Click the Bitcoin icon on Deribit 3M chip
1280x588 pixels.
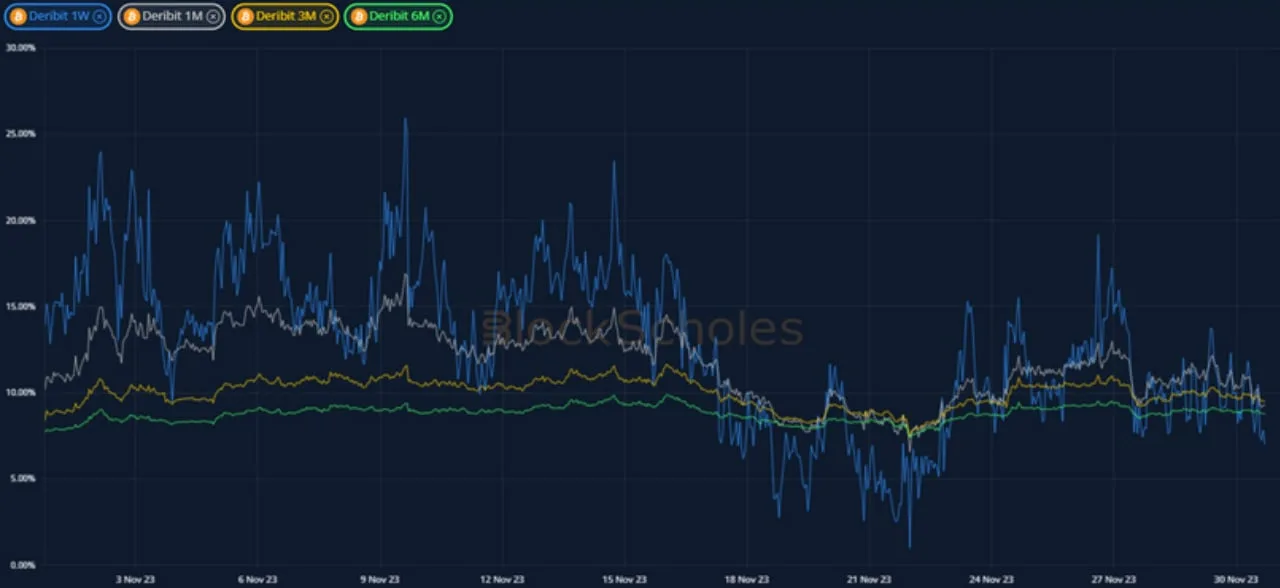[245, 16]
